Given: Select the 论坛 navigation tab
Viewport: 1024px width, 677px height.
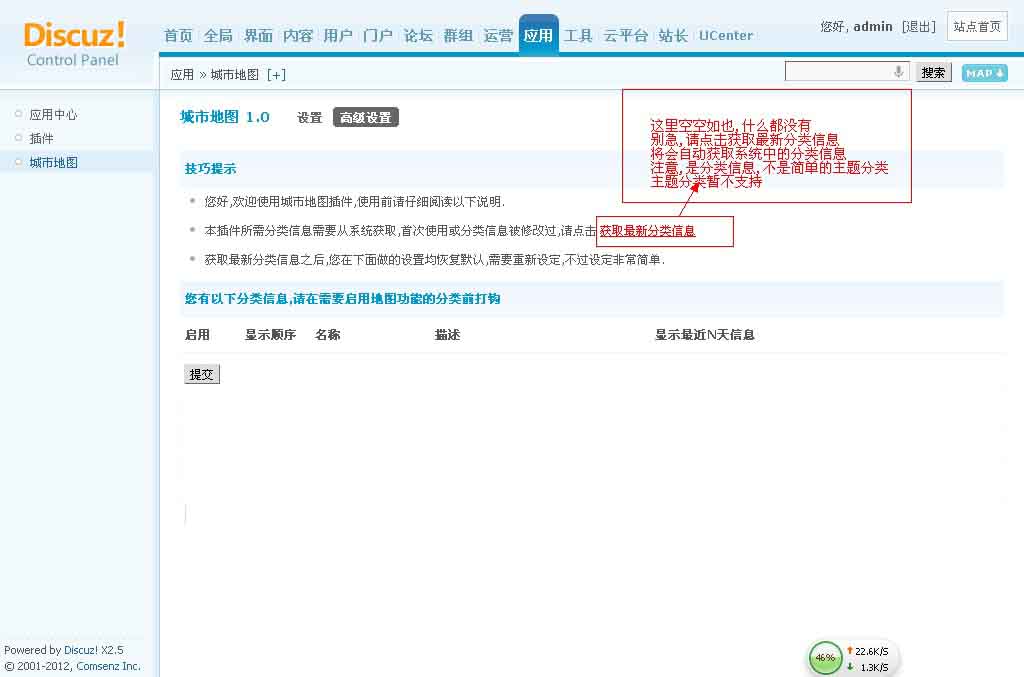Looking at the screenshot, I should click(418, 35).
